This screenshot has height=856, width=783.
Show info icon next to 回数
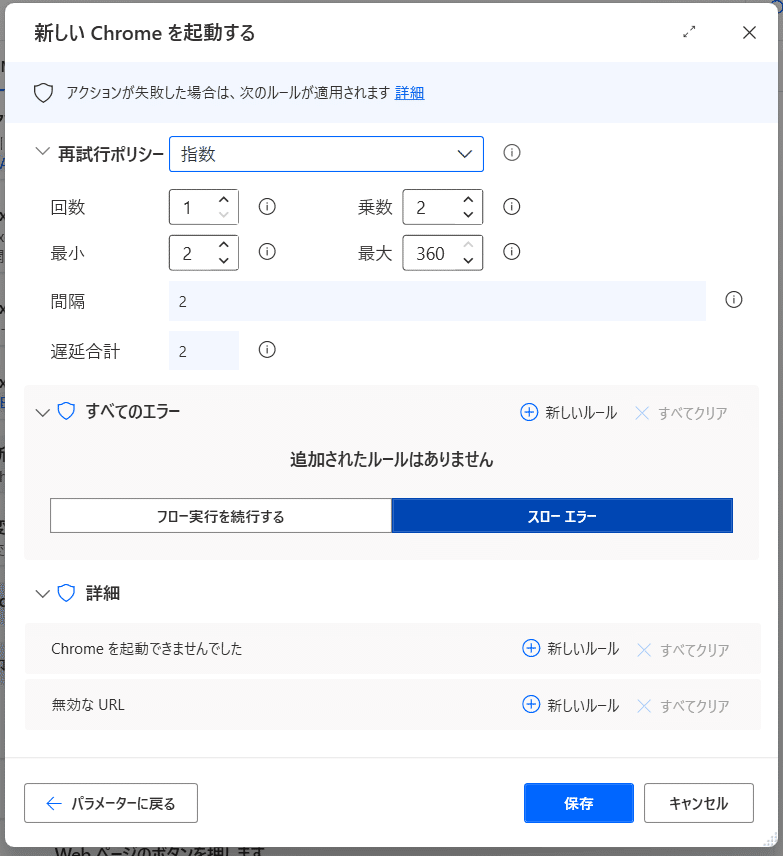pos(267,206)
